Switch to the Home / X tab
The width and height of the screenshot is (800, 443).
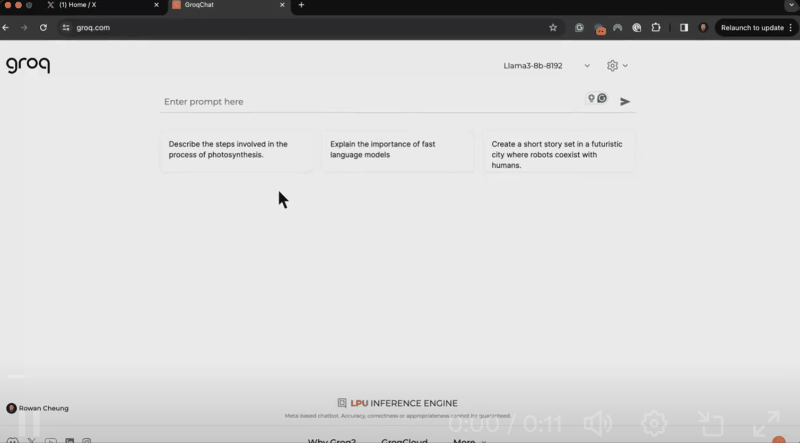point(102,5)
